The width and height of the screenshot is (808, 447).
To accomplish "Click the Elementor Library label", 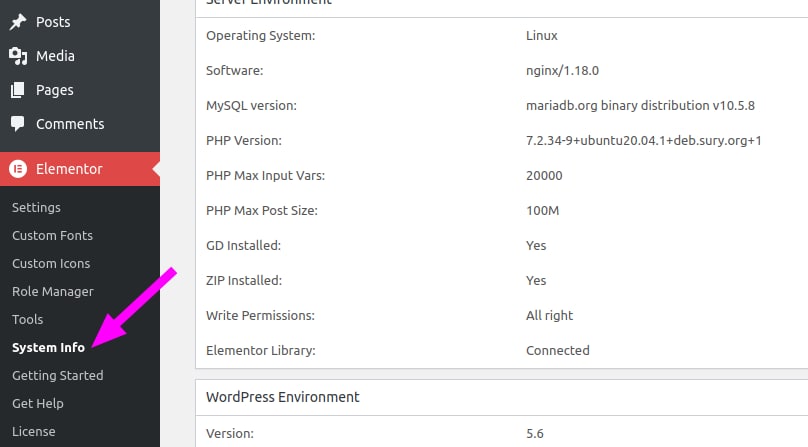I will click(x=261, y=351).
